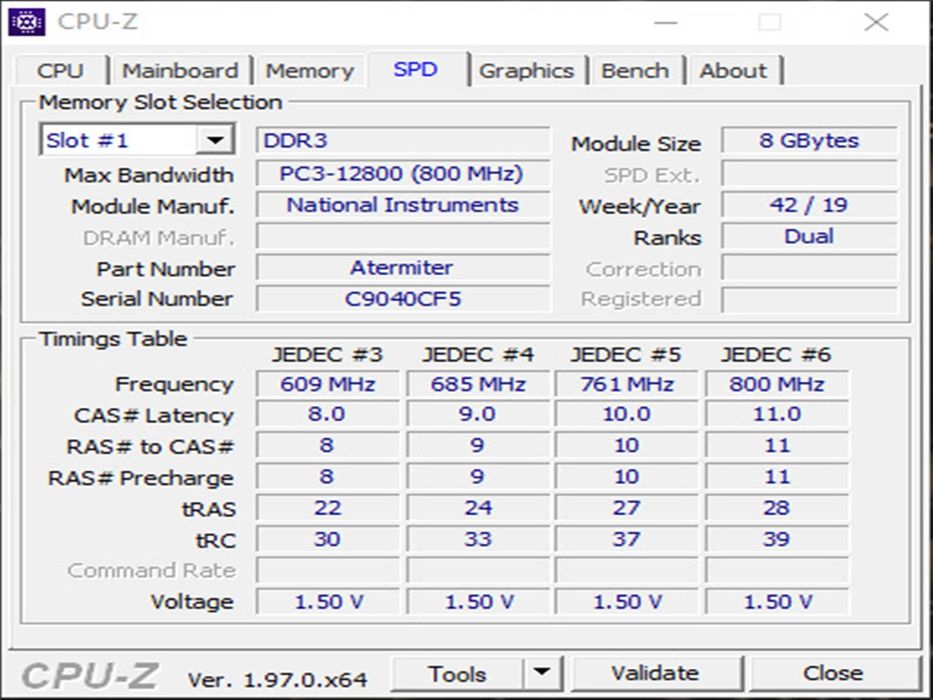933x700 pixels.
Task: Click the tRAS value 24
Action: (478, 508)
